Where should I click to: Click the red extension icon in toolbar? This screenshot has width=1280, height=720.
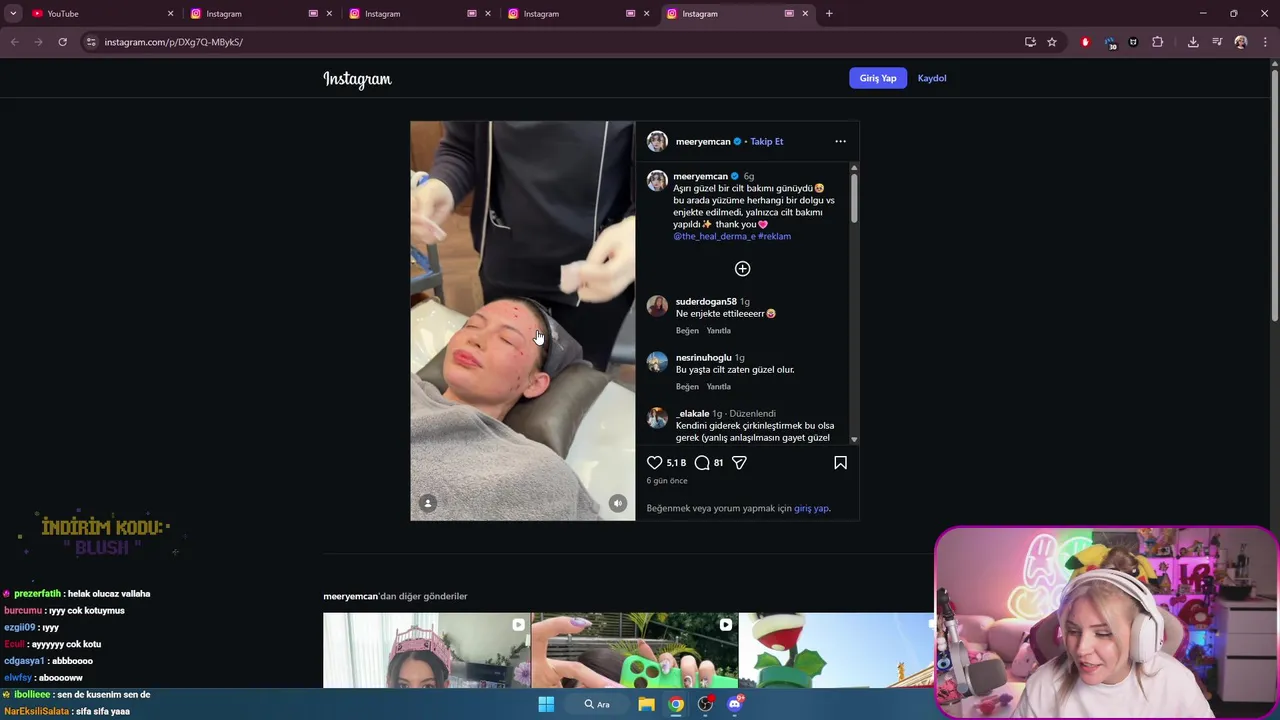(x=1085, y=42)
